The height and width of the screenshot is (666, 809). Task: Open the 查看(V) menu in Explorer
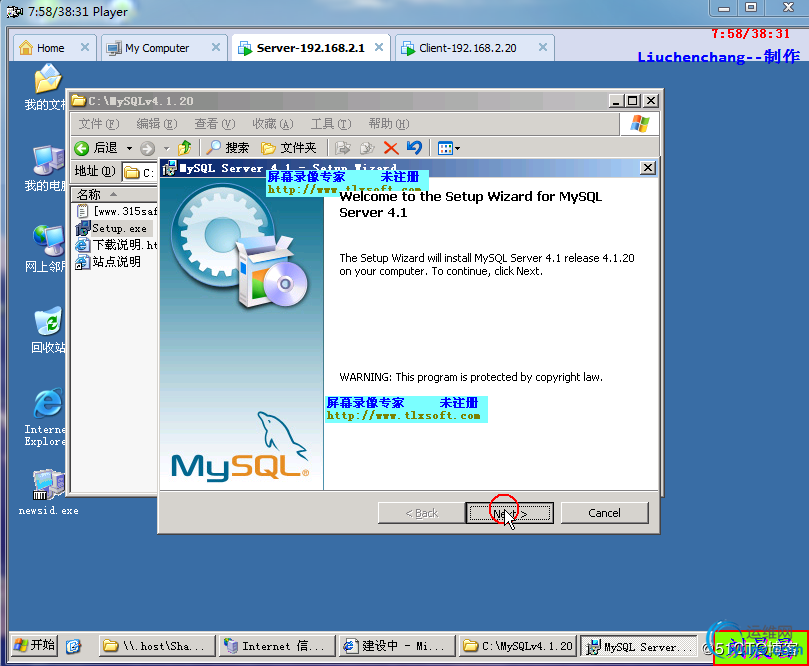click(215, 124)
